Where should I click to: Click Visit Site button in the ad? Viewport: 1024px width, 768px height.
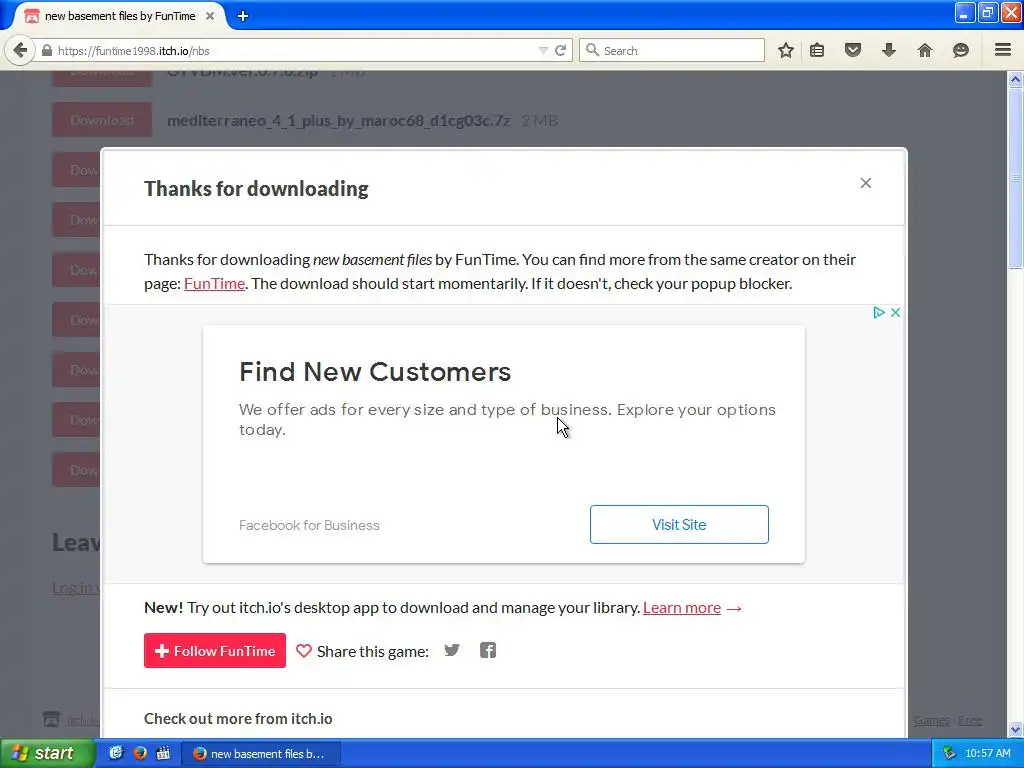[x=679, y=524]
